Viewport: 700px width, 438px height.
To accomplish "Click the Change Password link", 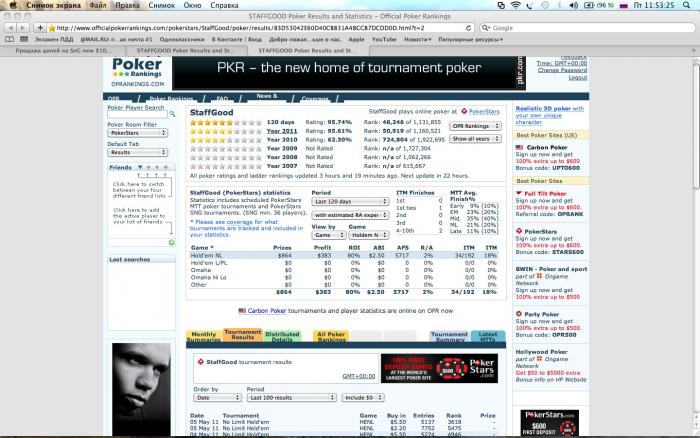I will point(562,70).
